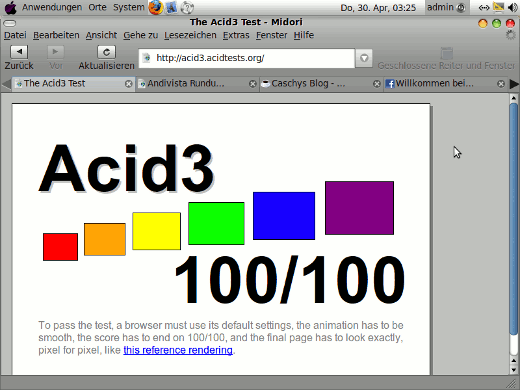520x390 pixels.
Task: Go forward with the Vor button
Action: tap(56, 58)
